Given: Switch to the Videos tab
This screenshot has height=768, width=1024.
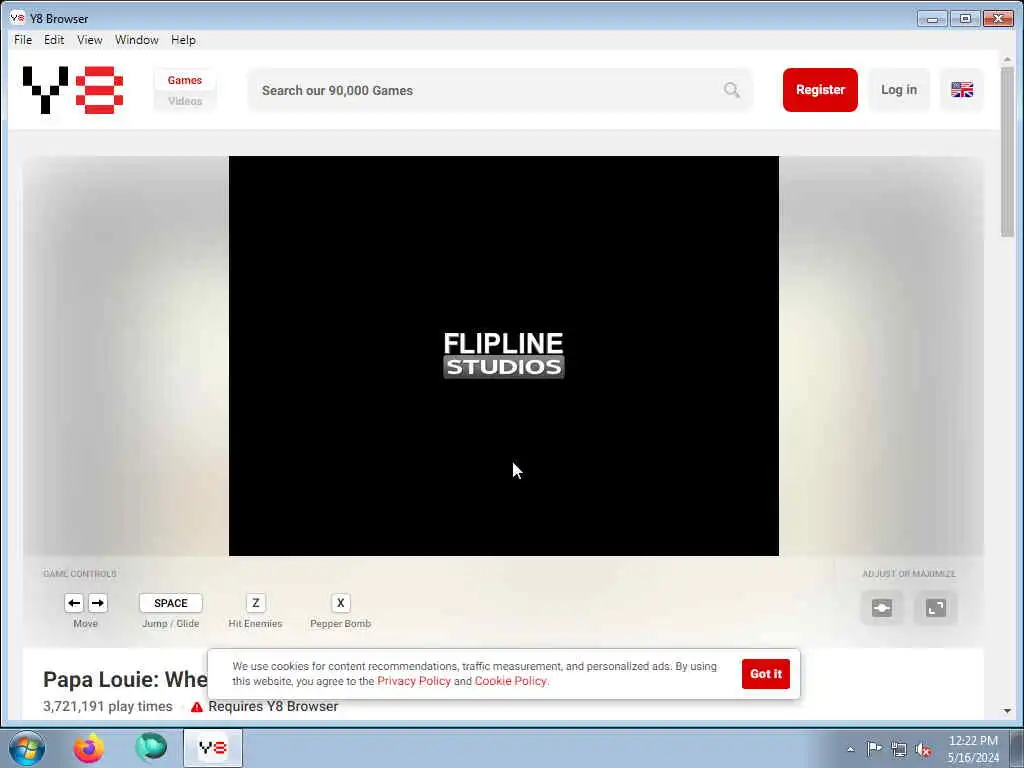Looking at the screenshot, I should click(x=185, y=101).
